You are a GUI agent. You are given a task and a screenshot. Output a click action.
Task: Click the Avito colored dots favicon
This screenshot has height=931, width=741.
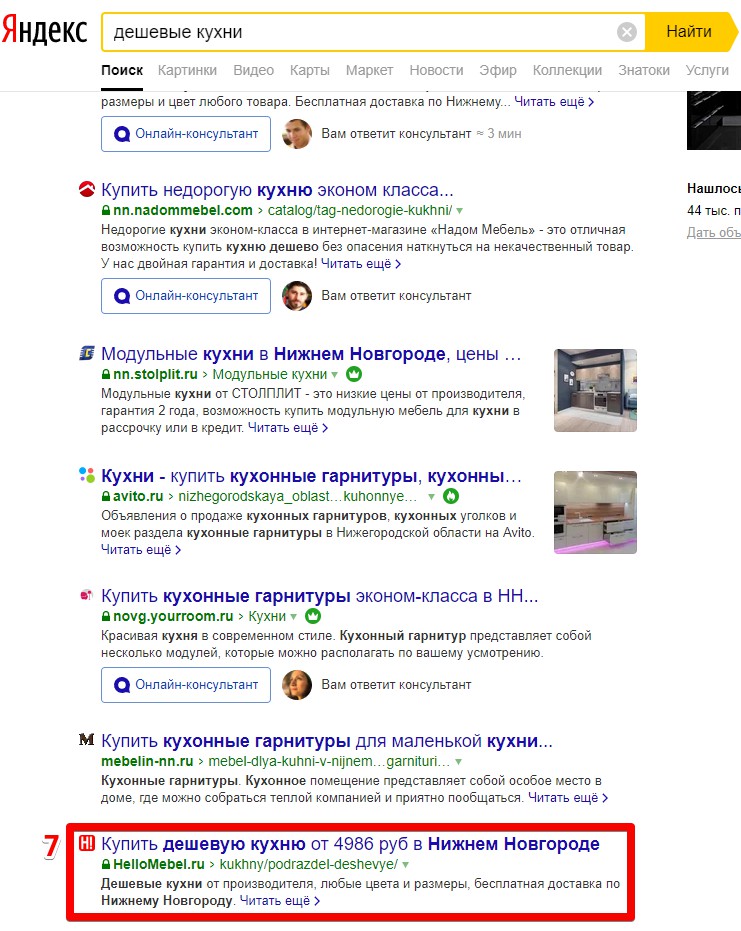(x=87, y=474)
